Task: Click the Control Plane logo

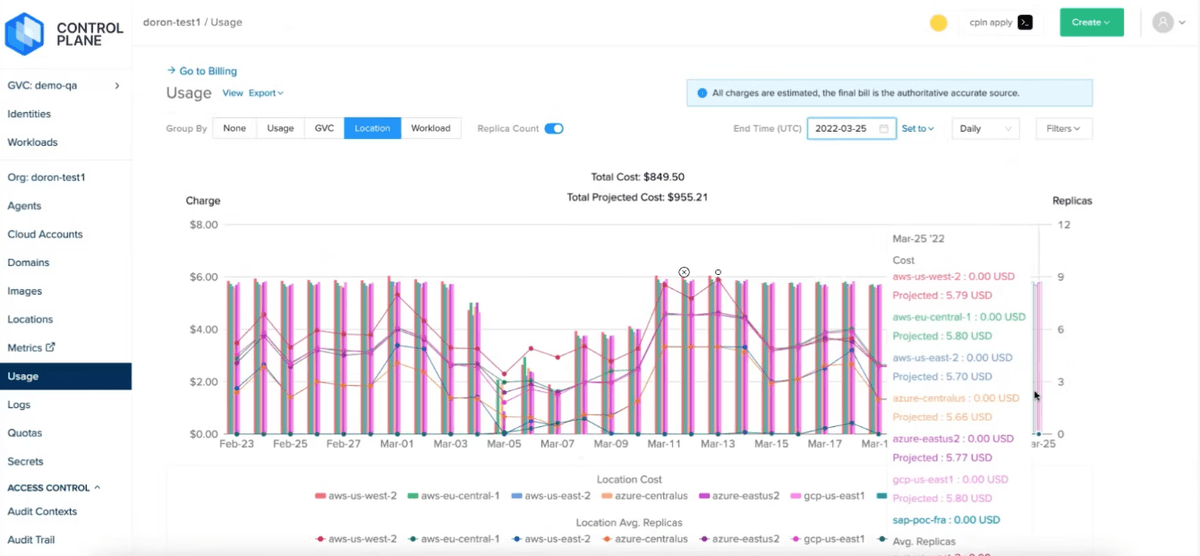Action: coord(65,35)
